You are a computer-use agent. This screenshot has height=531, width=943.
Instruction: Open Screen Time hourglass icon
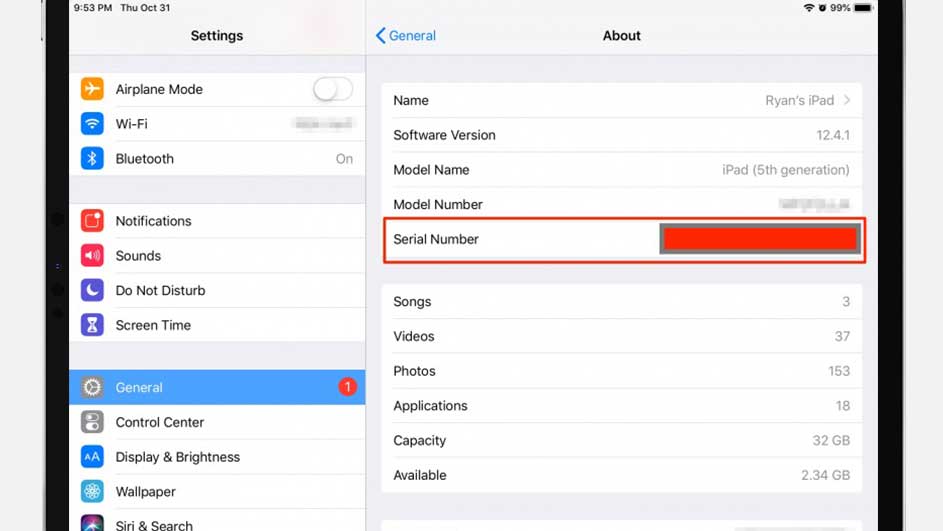coord(92,325)
